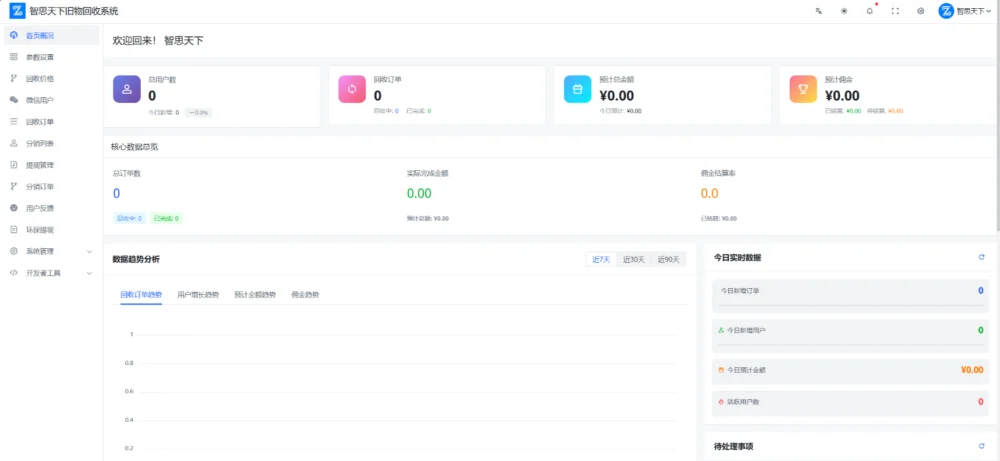Toggle the light/dark theme icon

pyautogui.click(x=844, y=11)
